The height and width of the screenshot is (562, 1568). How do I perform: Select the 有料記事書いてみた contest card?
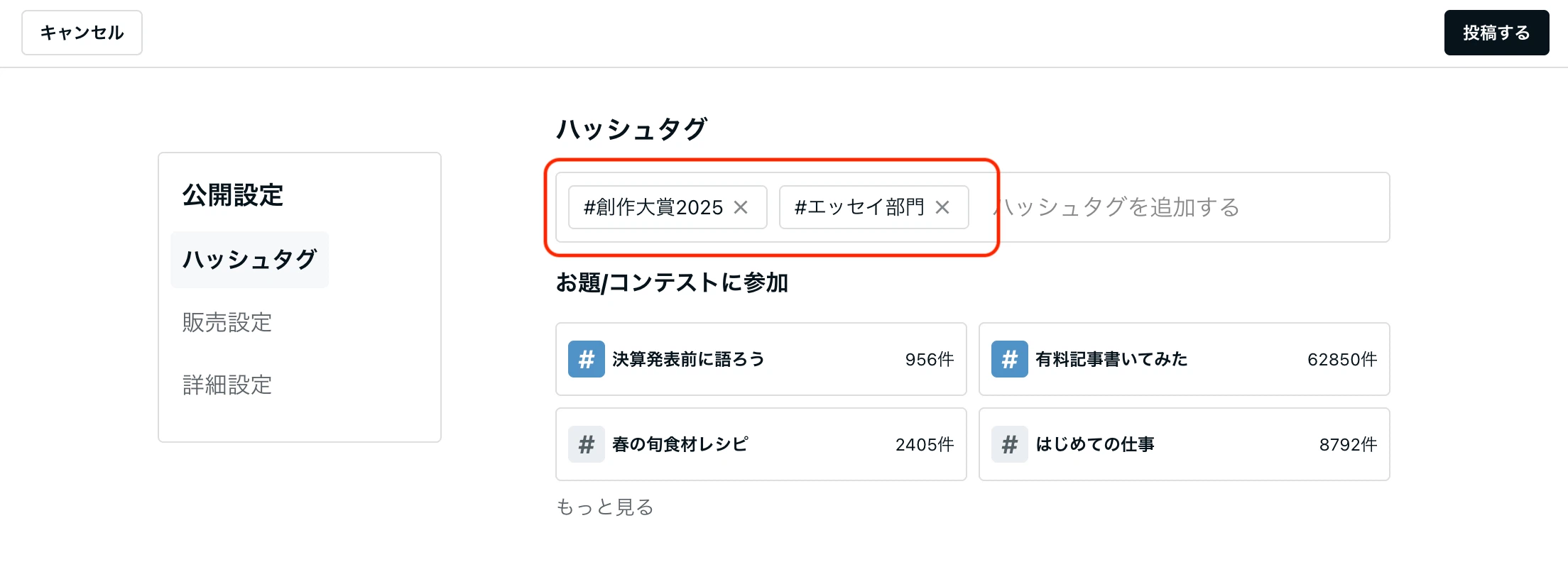pyautogui.click(x=1185, y=359)
